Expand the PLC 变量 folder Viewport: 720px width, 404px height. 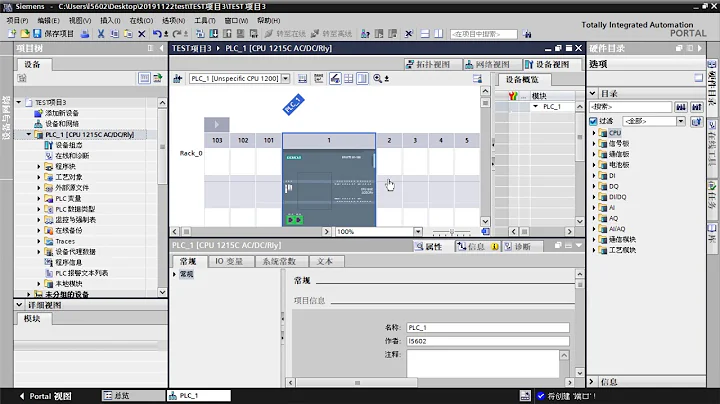pyautogui.click(x=39, y=198)
